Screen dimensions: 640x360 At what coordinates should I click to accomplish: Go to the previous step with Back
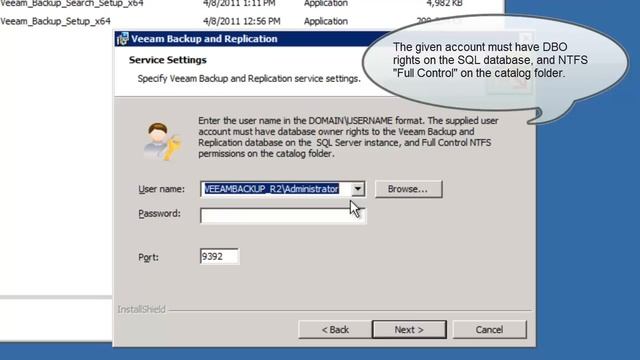335,329
